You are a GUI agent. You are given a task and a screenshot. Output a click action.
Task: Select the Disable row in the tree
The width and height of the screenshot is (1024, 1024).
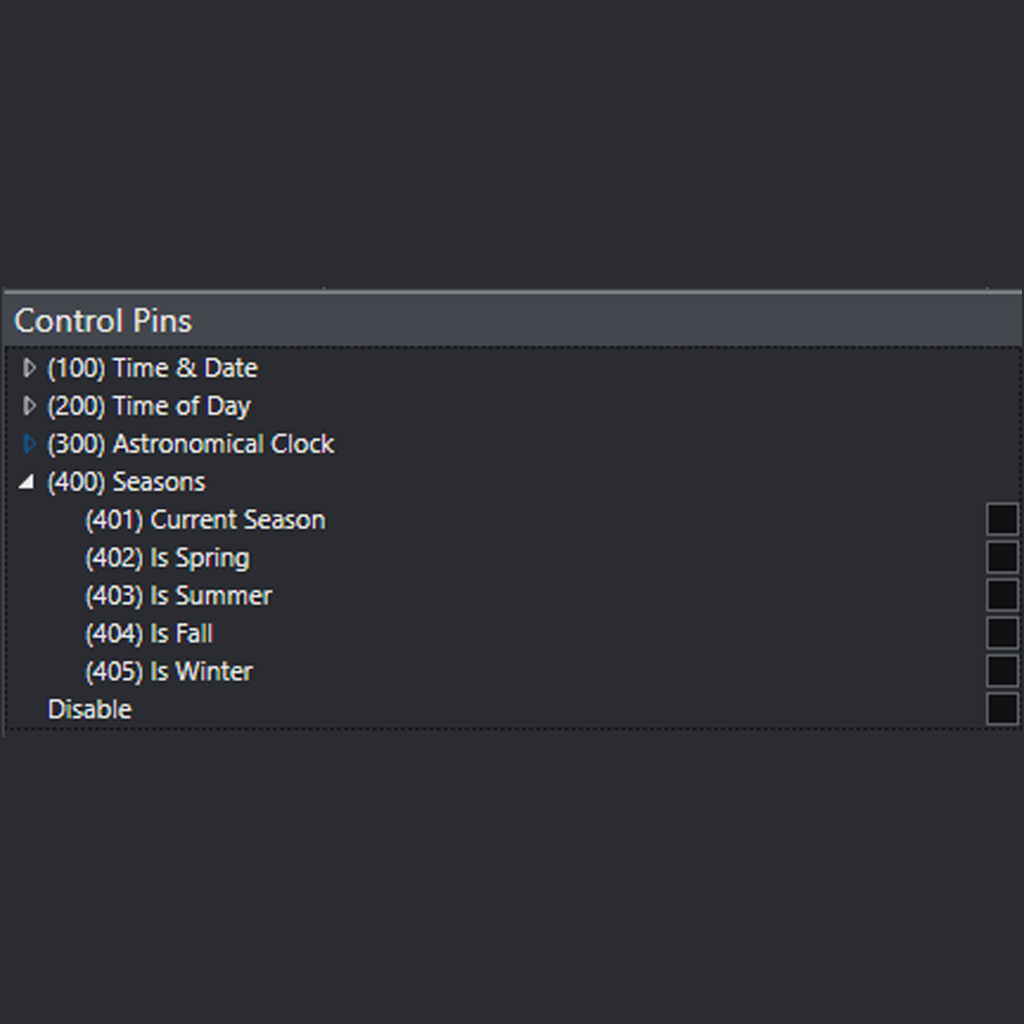[89, 709]
